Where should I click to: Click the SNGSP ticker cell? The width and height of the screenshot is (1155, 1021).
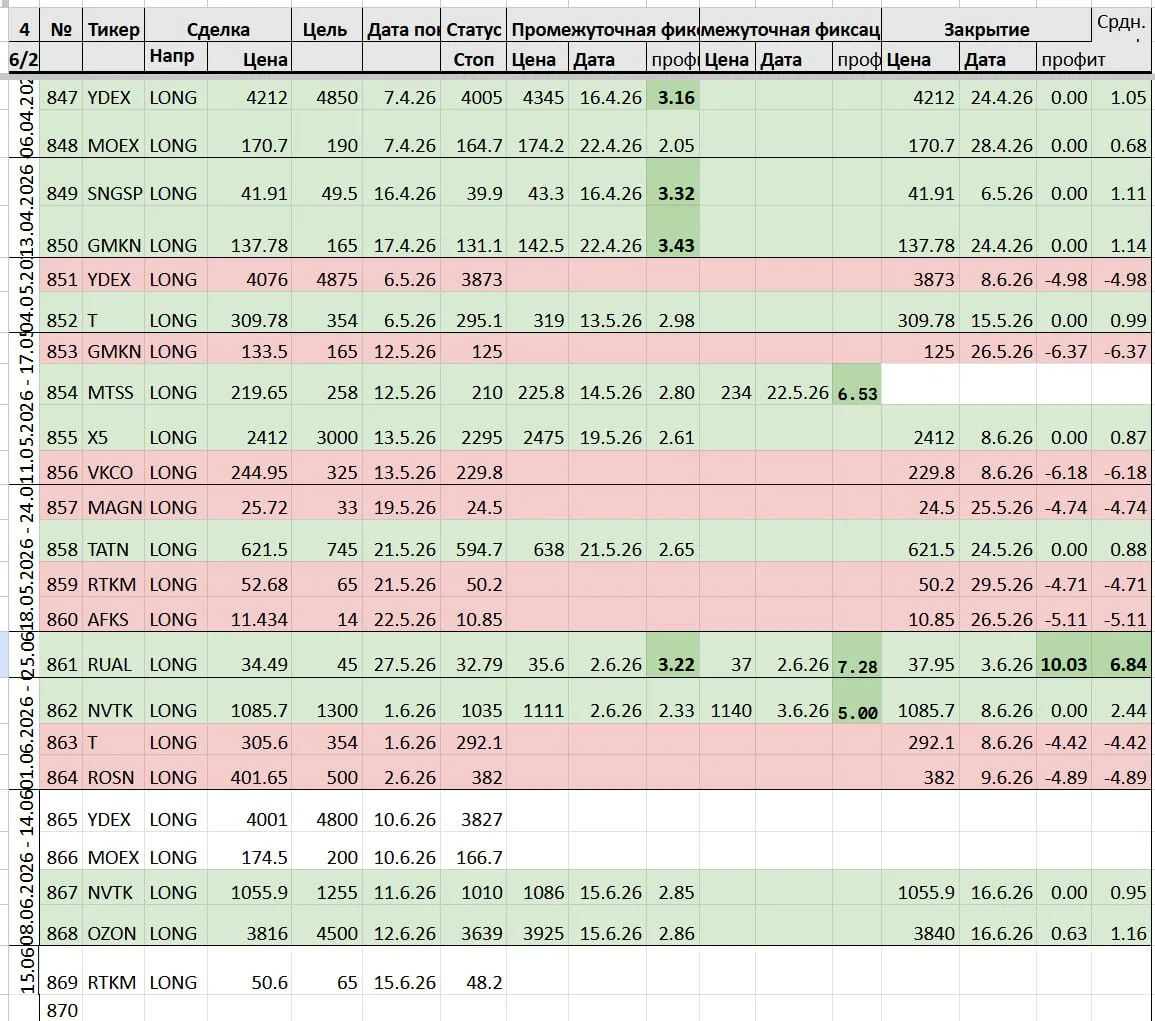[114, 193]
